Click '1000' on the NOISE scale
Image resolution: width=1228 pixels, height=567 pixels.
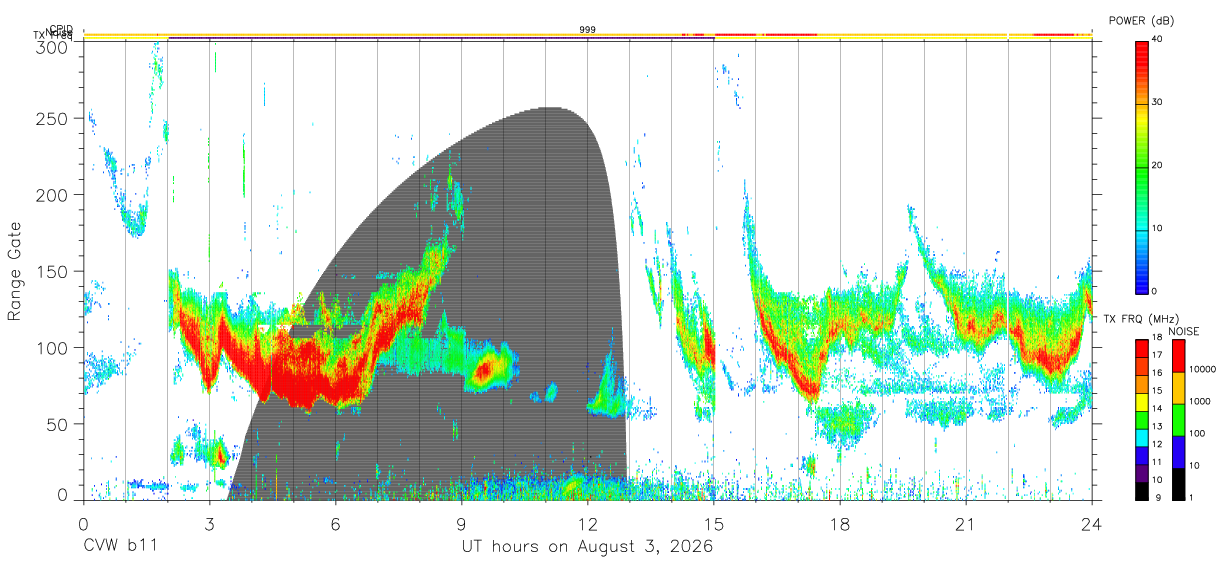click(1198, 402)
